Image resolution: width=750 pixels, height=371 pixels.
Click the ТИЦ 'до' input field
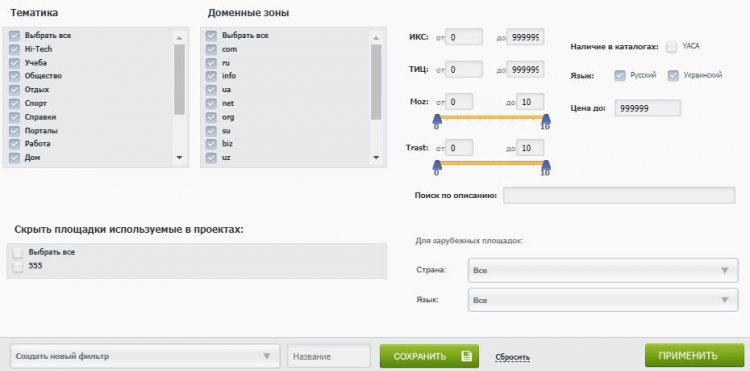pos(525,70)
